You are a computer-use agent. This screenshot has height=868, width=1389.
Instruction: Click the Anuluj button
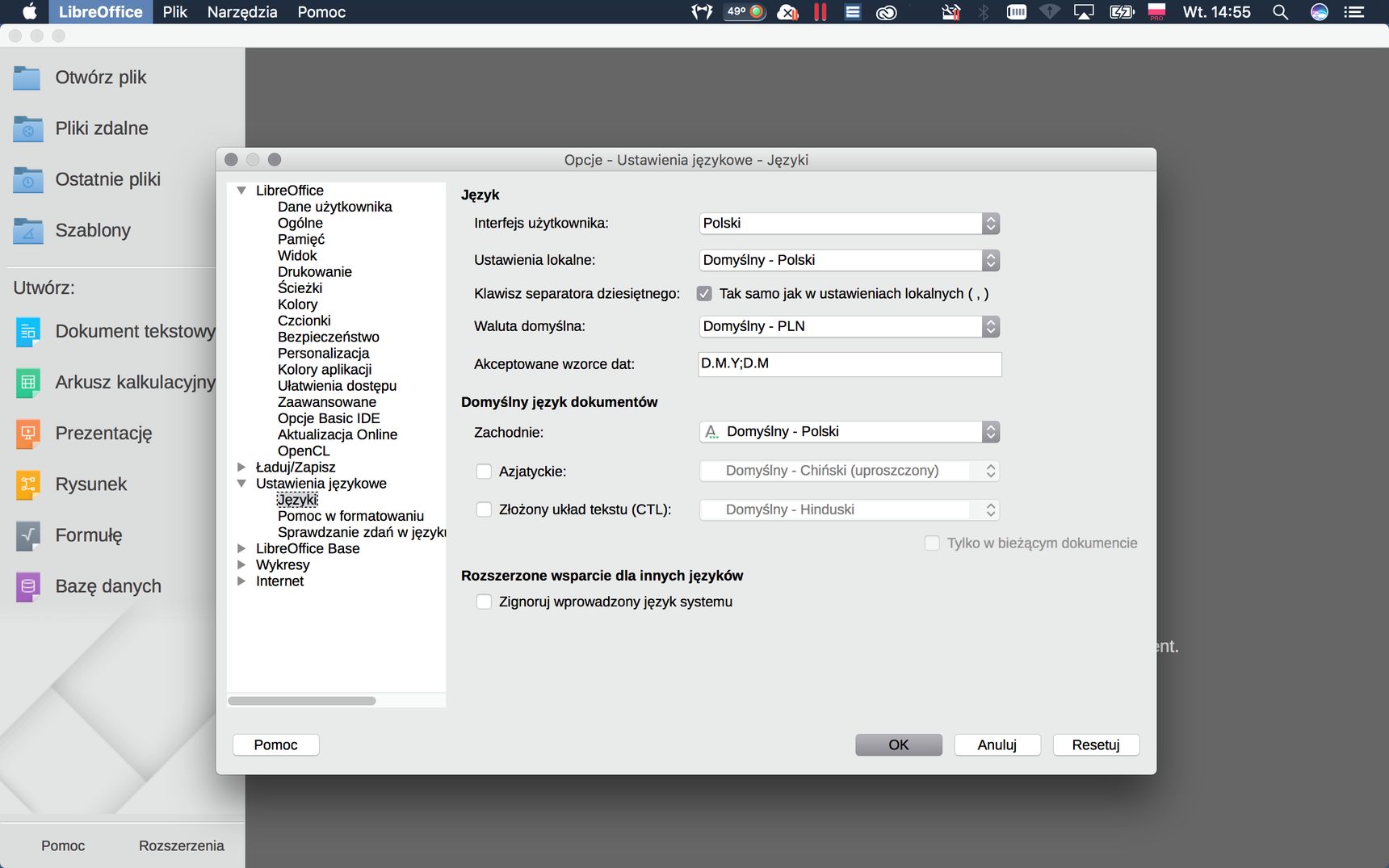coord(997,744)
